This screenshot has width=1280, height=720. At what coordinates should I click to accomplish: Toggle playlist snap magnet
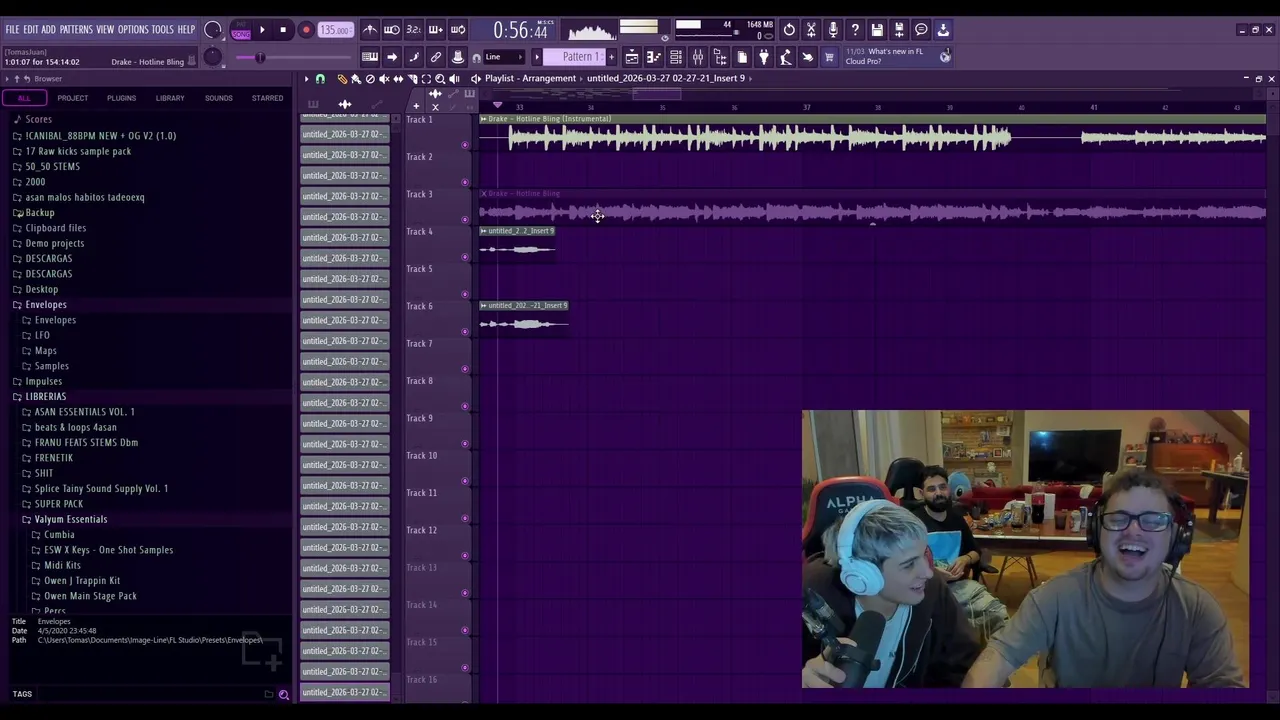pos(320,79)
